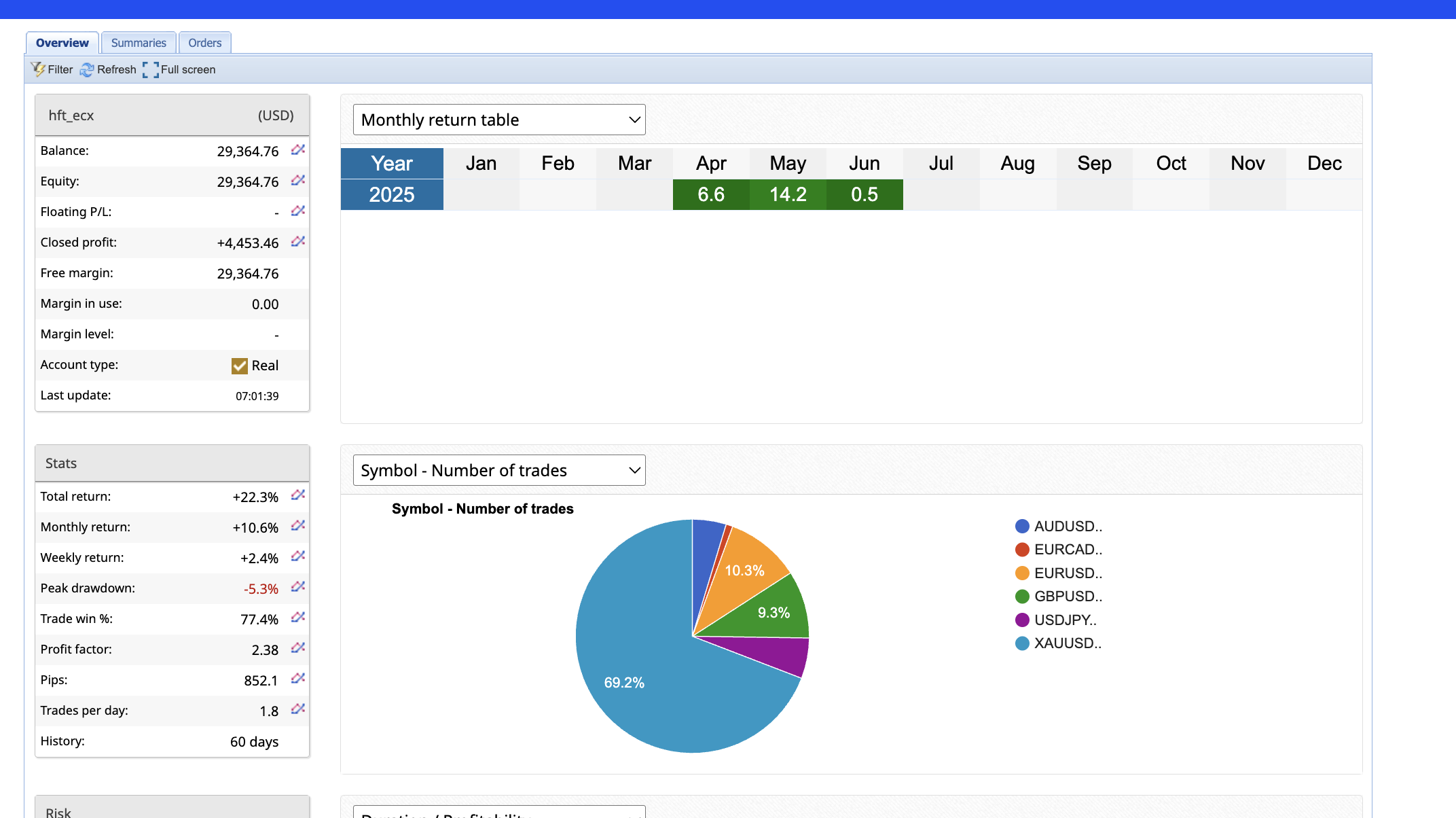
Task: Toggle the Real account type checkbox
Action: click(239, 366)
